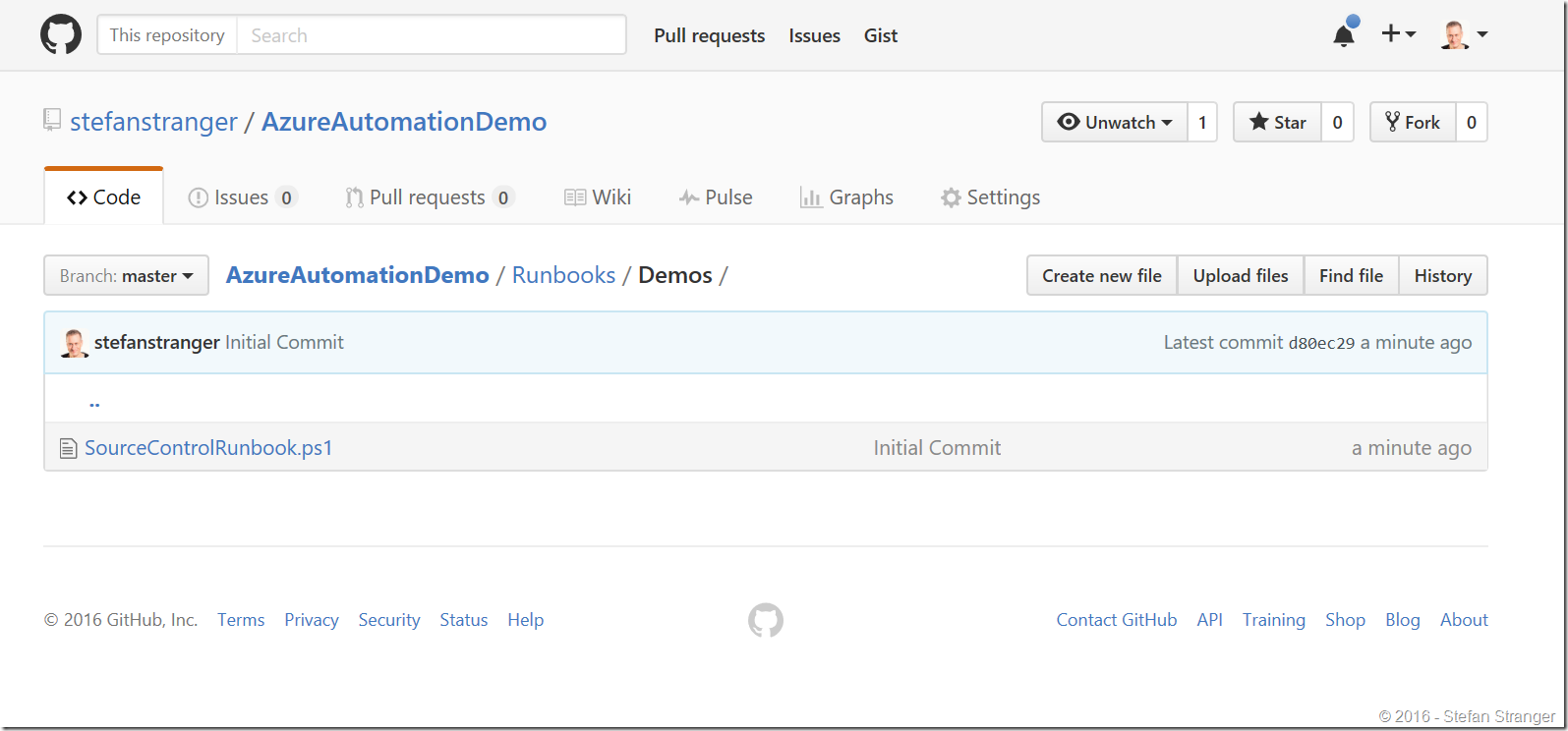Open the Initial Commit message in commit bar
The image size is (1568, 731).
pos(284,342)
